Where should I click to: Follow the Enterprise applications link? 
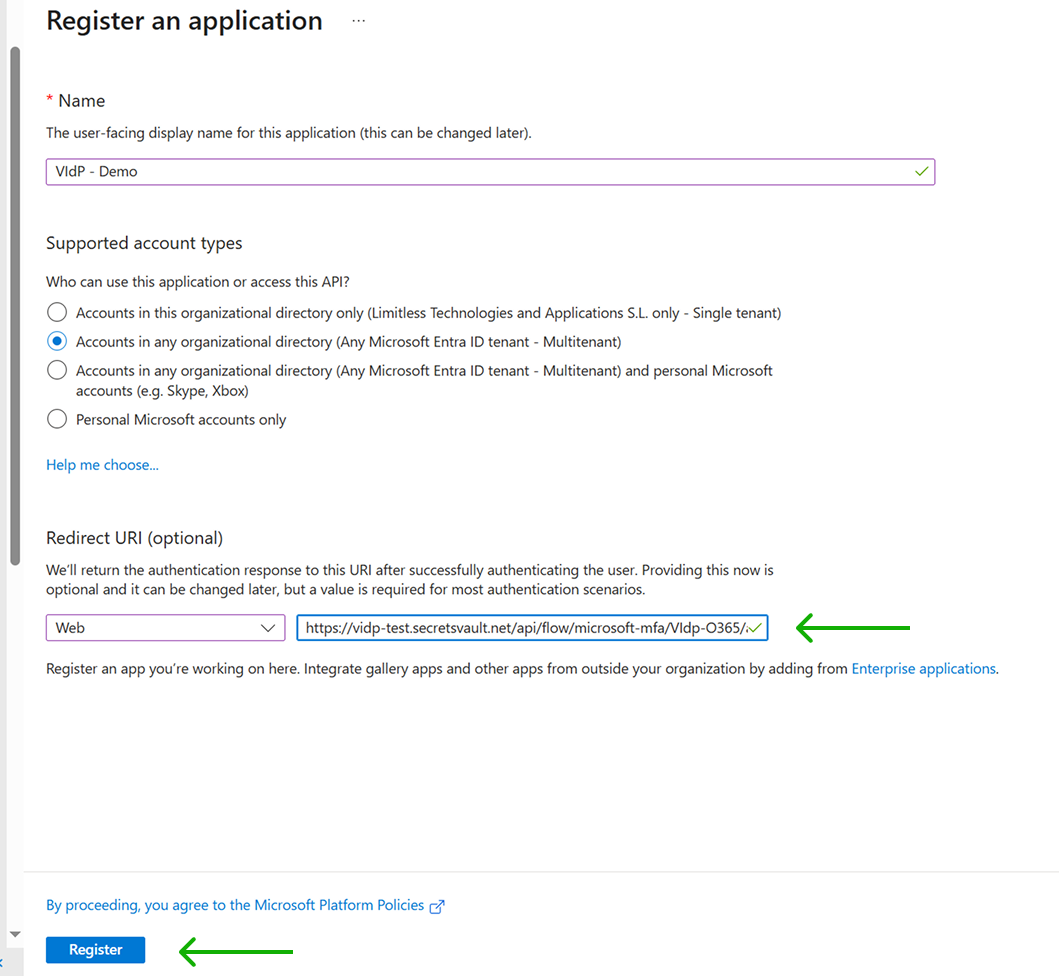pyautogui.click(x=923, y=669)
